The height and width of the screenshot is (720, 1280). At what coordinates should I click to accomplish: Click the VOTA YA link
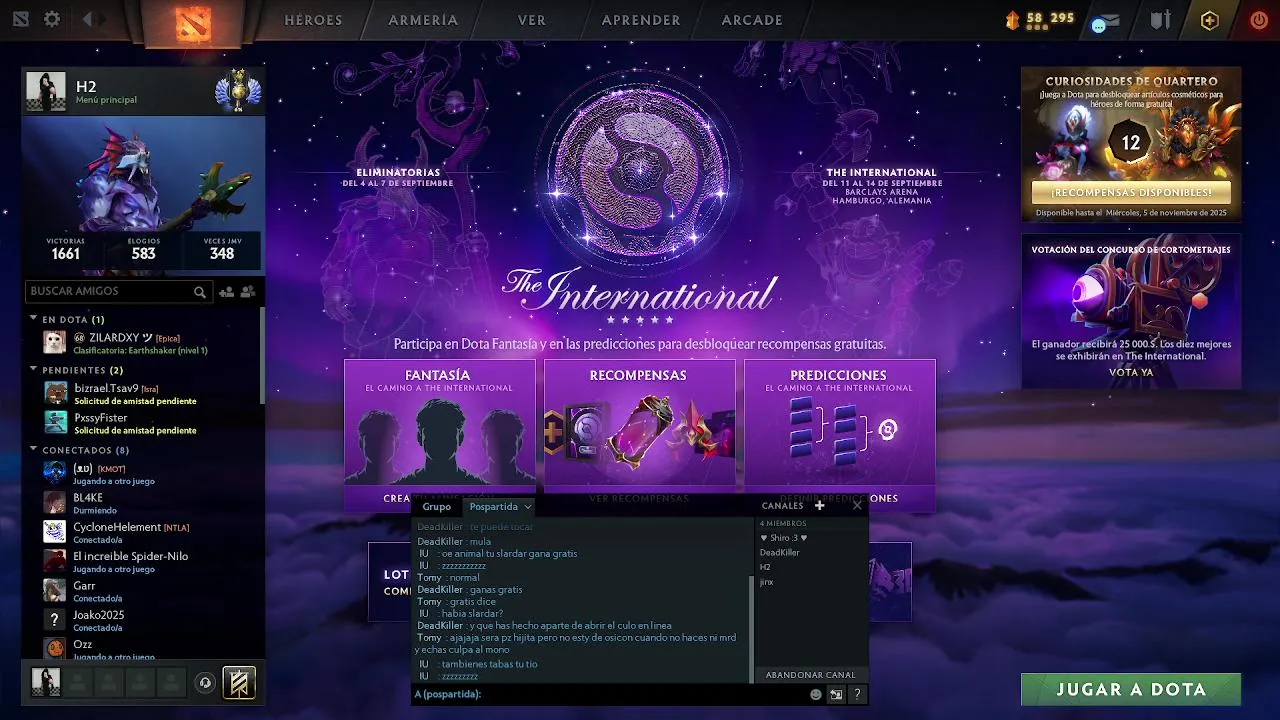[x=1131, y=372]
